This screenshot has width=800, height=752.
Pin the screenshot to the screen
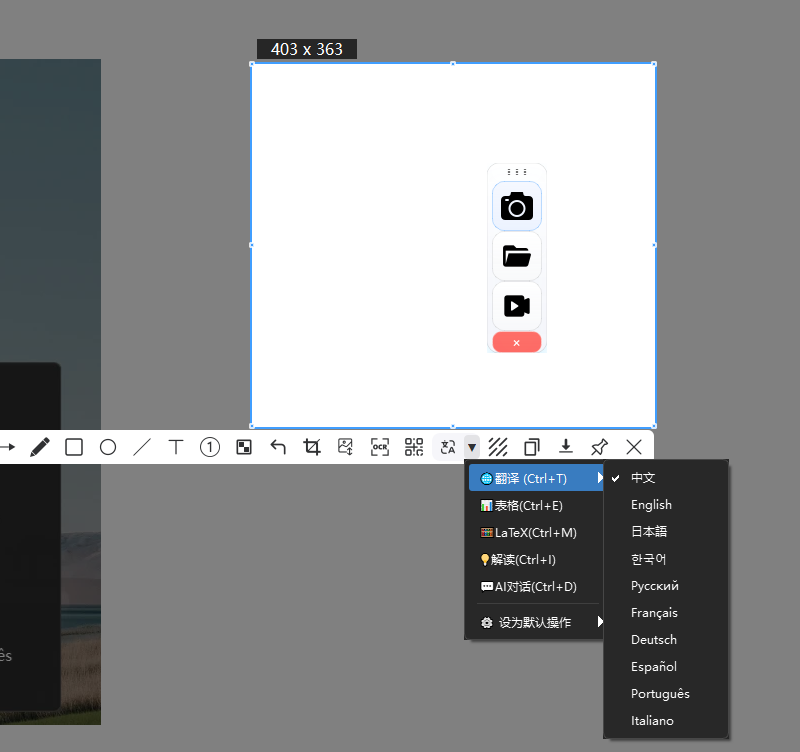(x=599, y=447)
